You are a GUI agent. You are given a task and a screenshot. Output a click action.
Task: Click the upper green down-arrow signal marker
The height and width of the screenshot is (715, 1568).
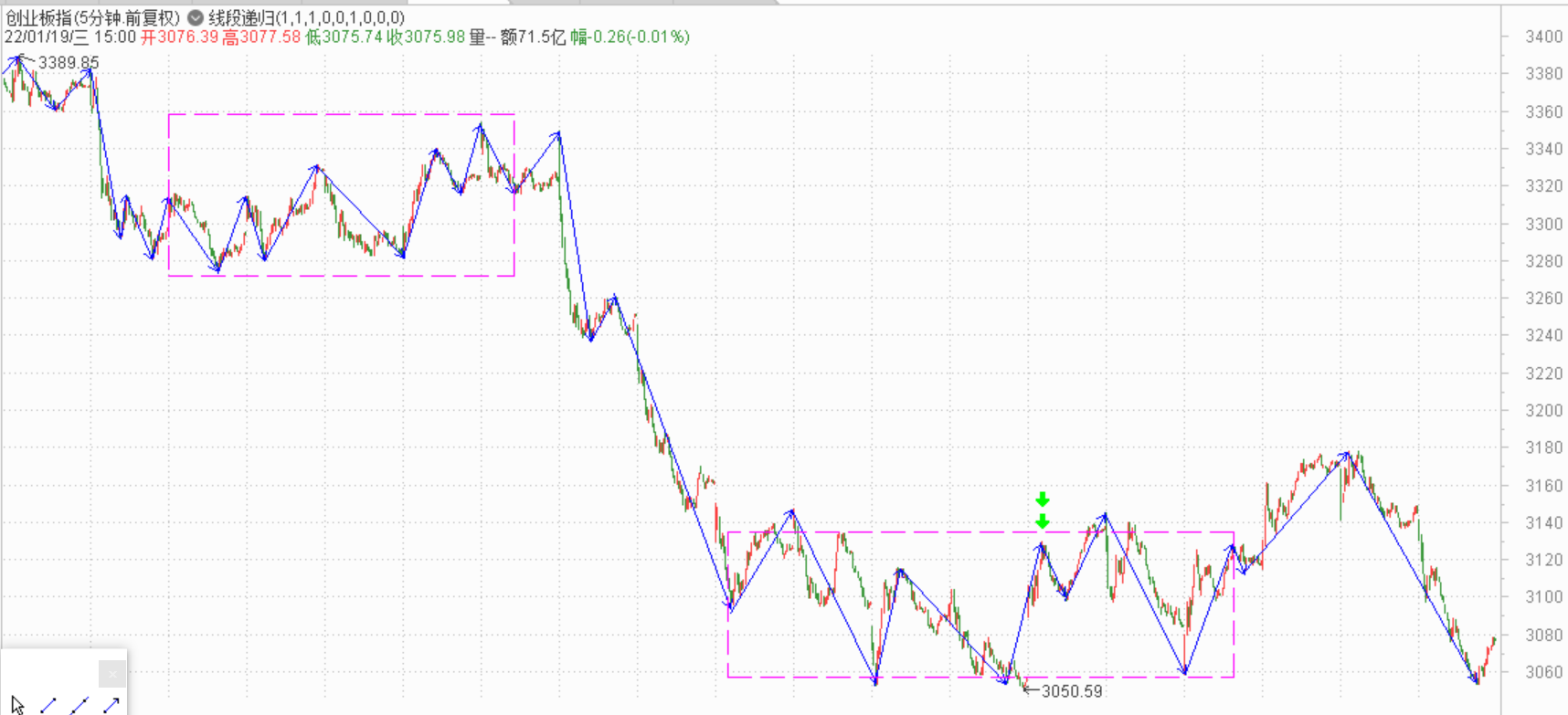[x=1043, y=499]
